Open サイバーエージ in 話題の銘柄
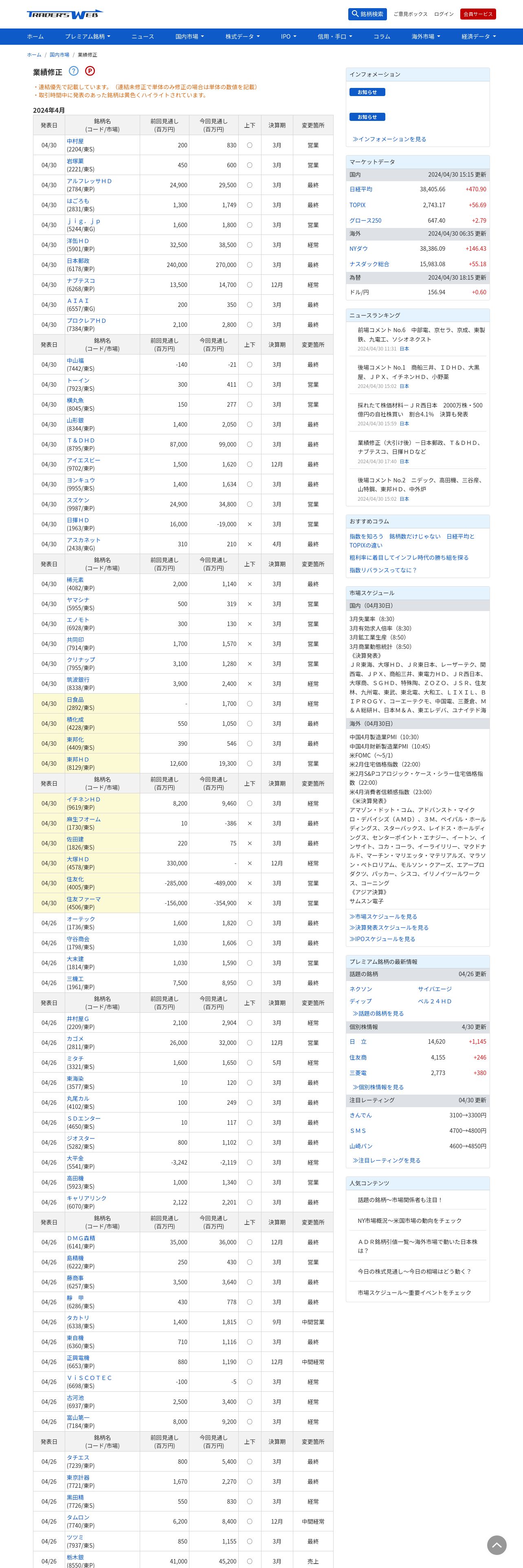 click(x=435, y=989)
